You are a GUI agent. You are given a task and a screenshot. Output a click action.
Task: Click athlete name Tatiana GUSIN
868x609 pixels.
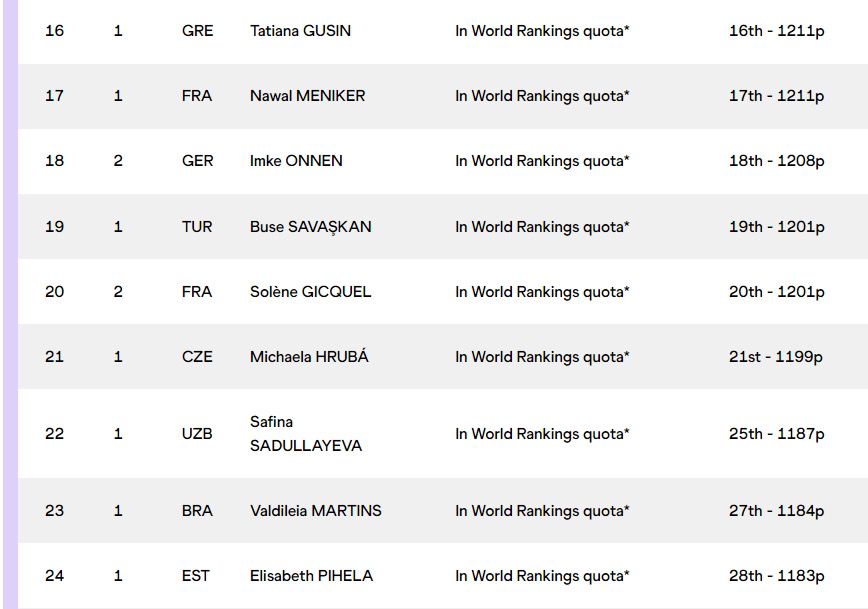(300, 31)
